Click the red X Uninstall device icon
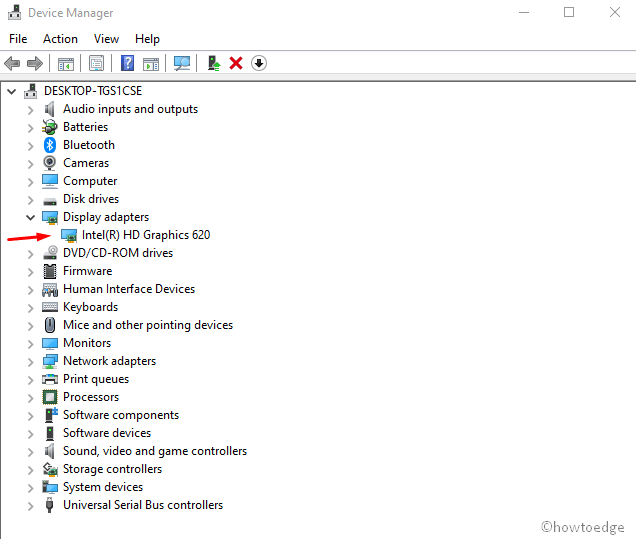Screen dimensions: 636x539 tap(236, 63)
